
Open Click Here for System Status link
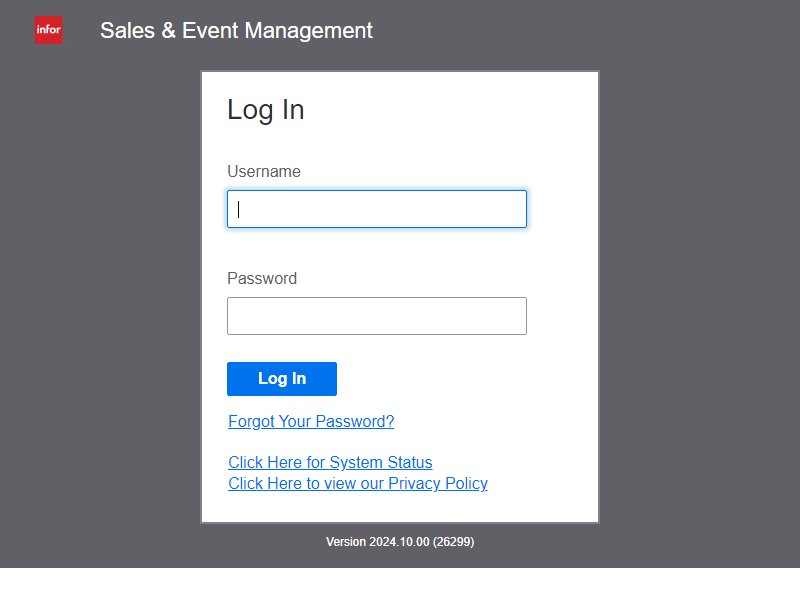(330, 462)
